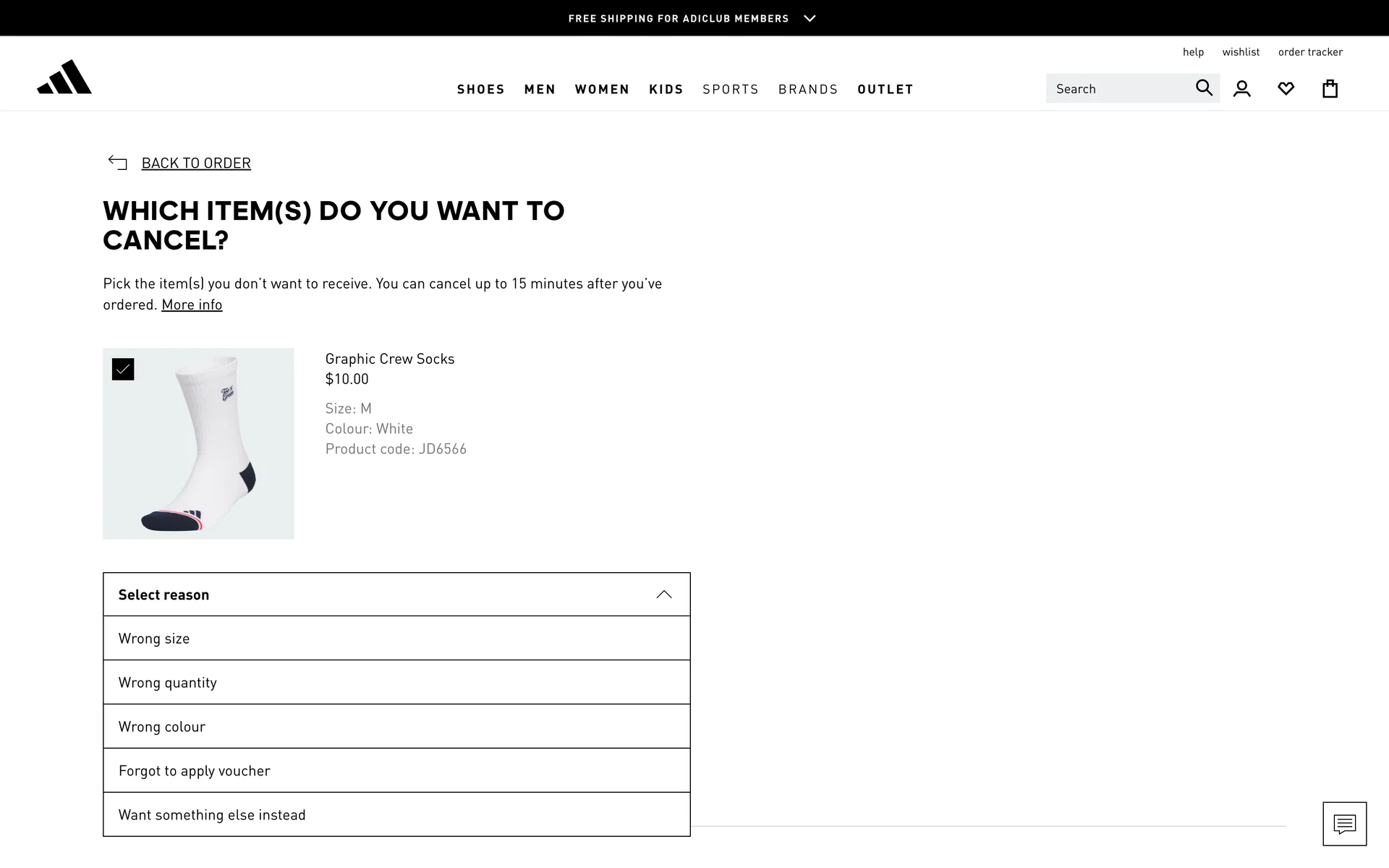Open the More info link
The height and width of the screenshot is (868, 1389).
[x=192, y=305]
